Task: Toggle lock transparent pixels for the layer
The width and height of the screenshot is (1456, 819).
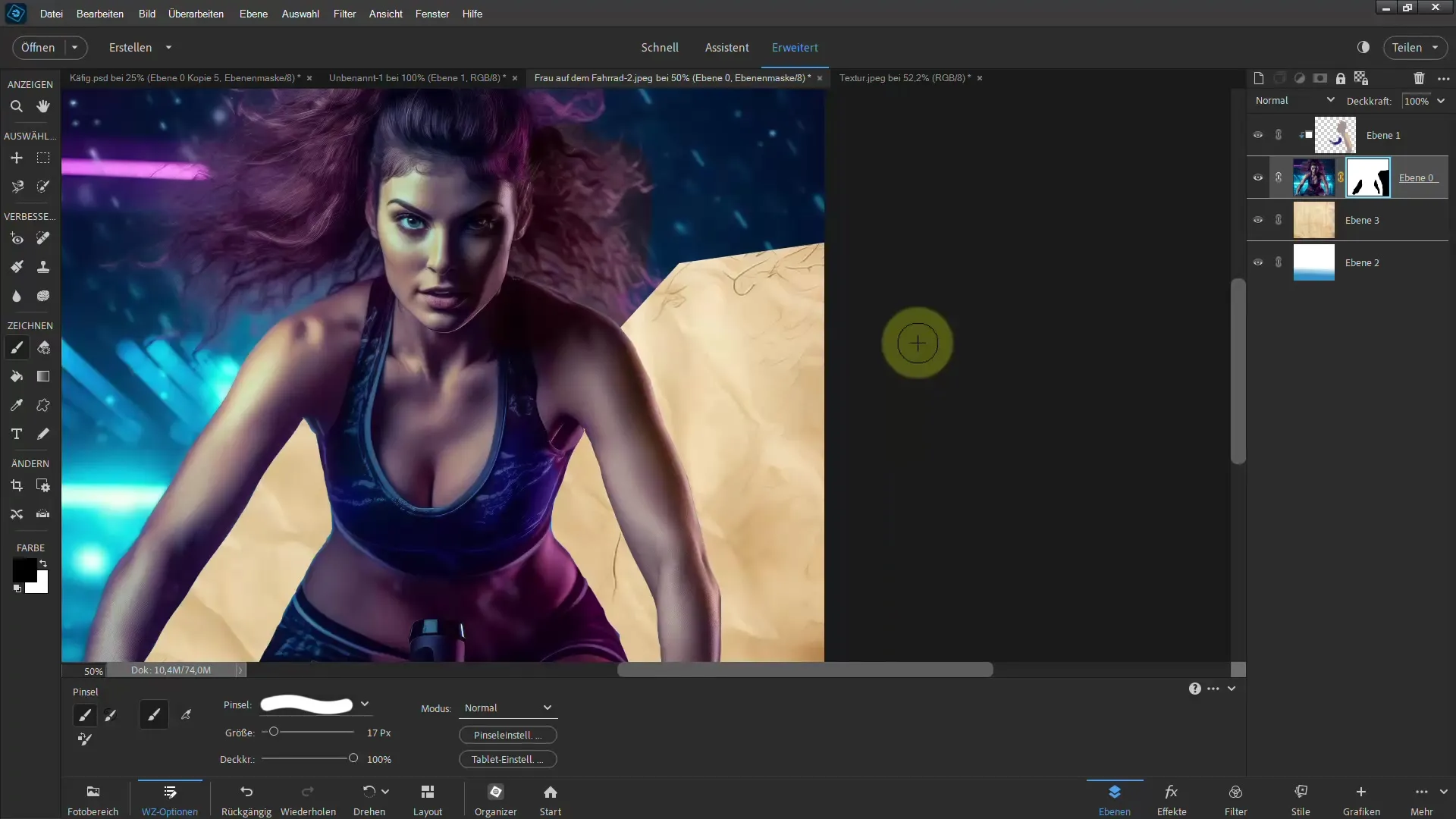Action: pyautogui.click(x=1361, y=78)
